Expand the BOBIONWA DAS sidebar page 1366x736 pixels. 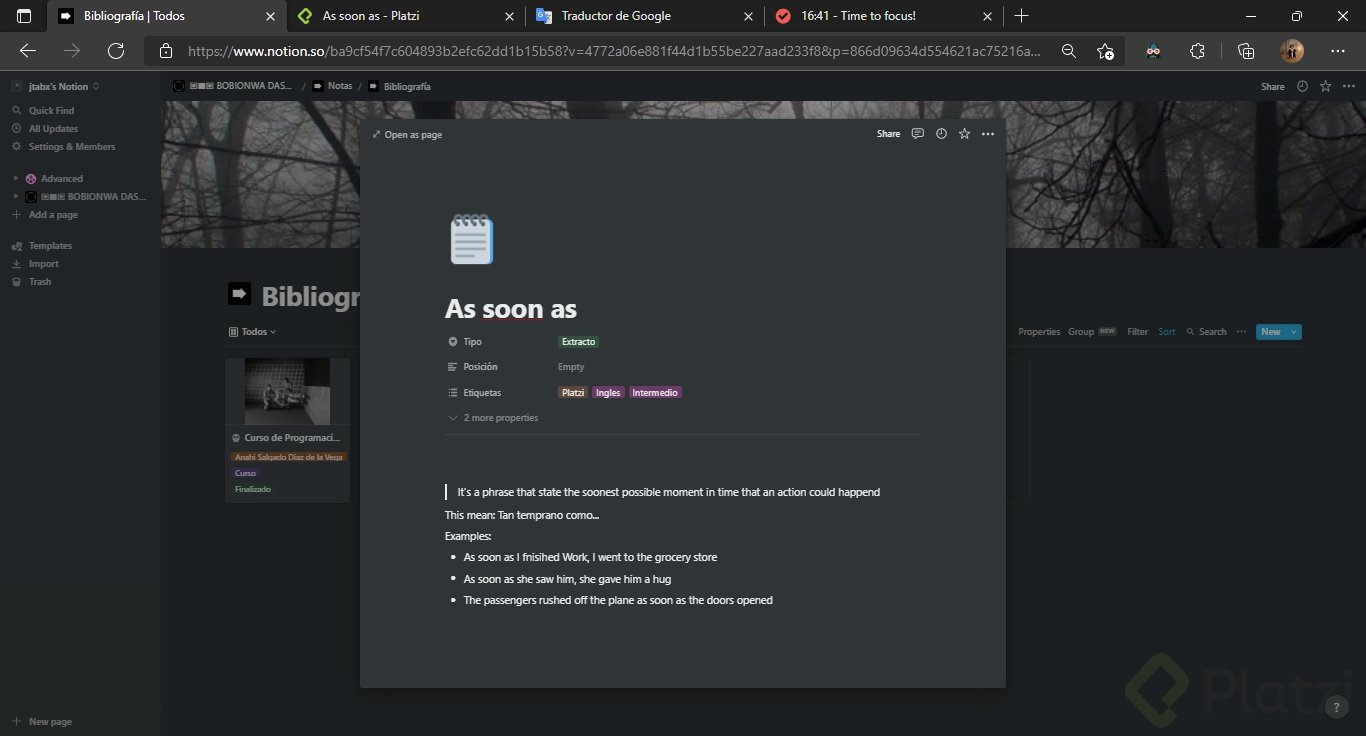click(17, 197)
